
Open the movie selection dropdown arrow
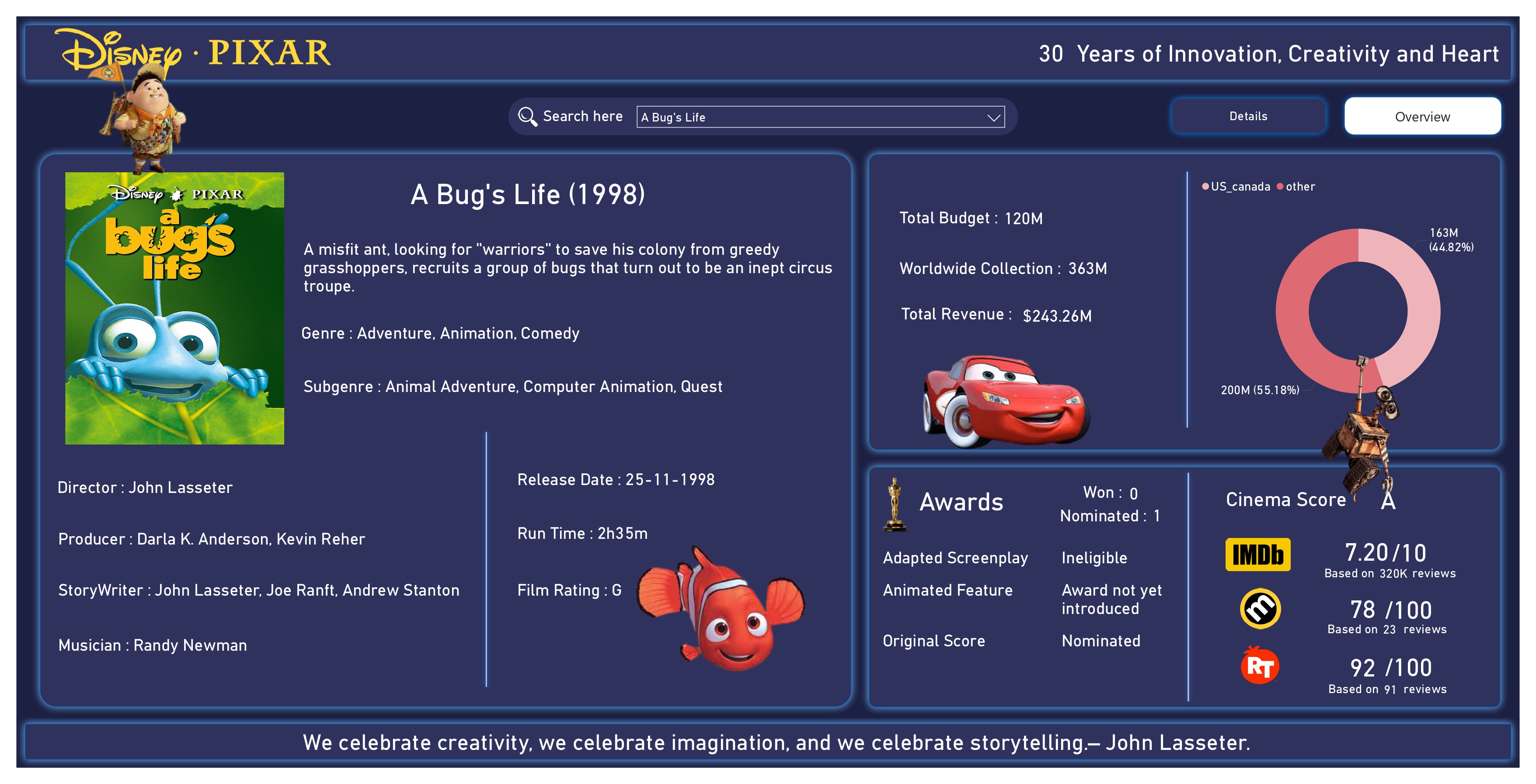[993, 118]
